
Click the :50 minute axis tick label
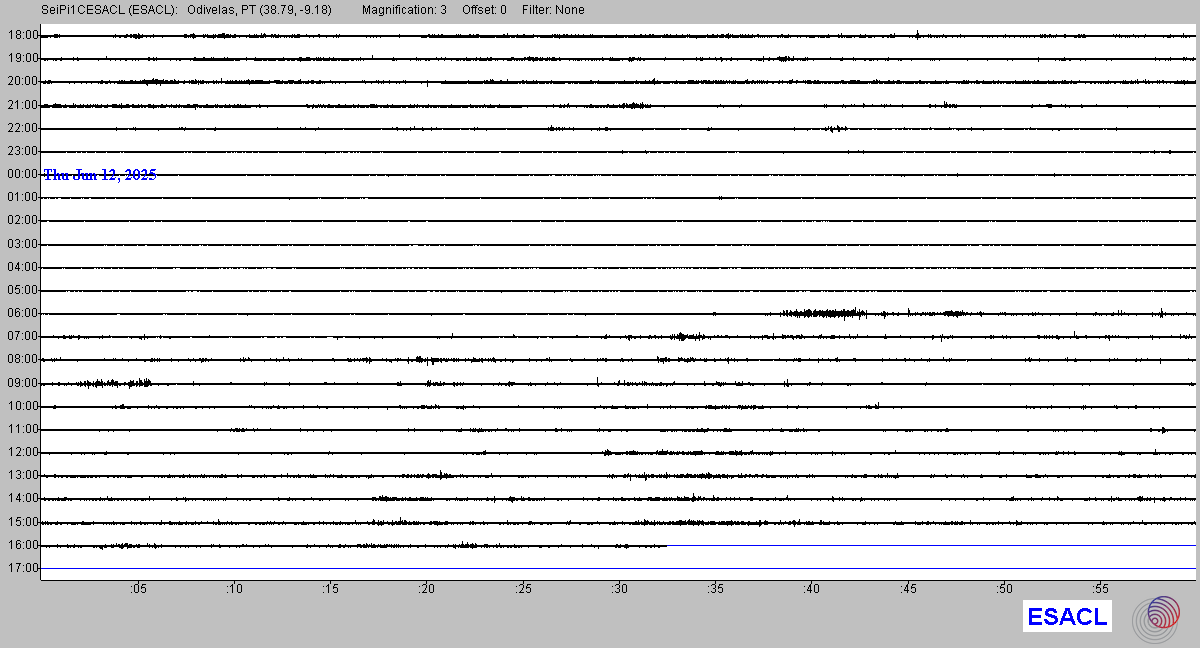tap(1004, 589)
